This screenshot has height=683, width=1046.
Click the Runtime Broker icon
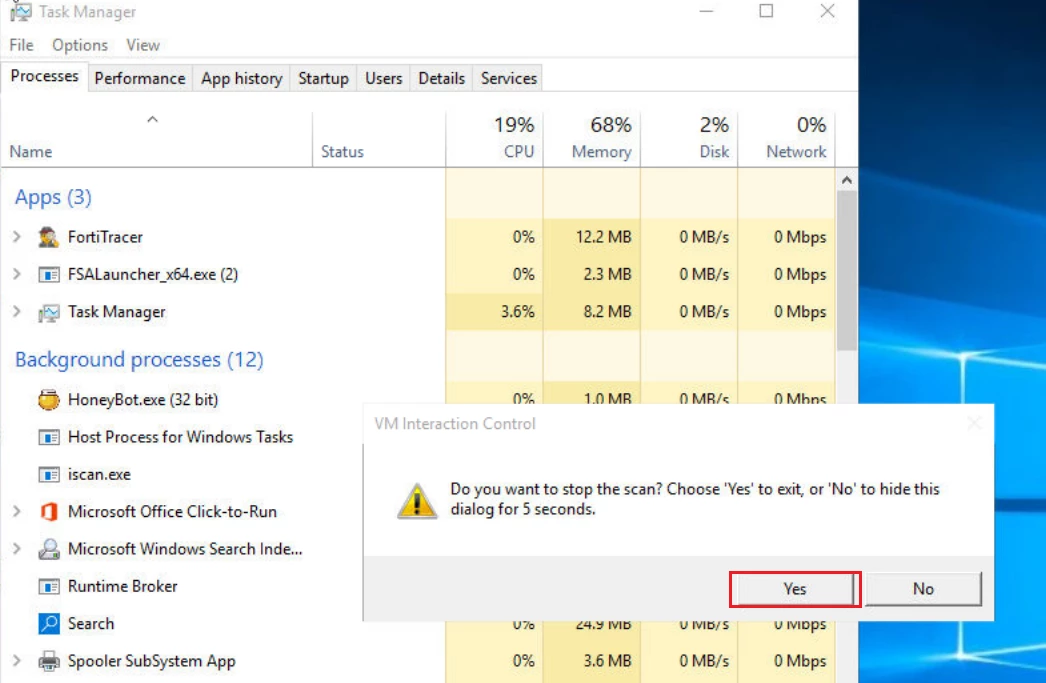pyautogui.click(x=49, y=586)
